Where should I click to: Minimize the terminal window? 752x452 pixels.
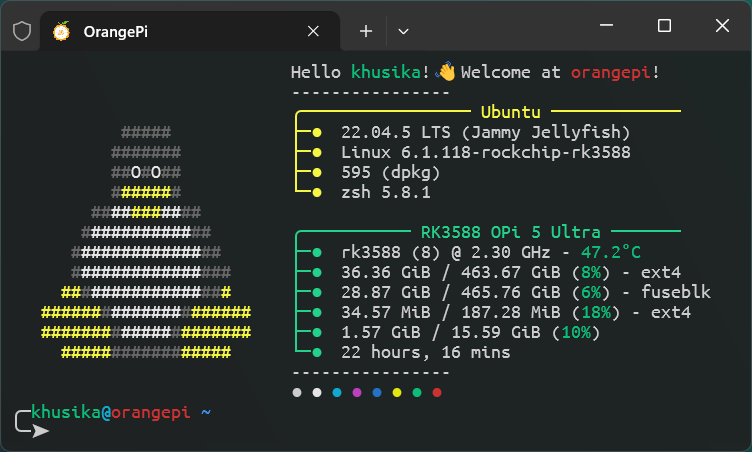coord(608,26)
